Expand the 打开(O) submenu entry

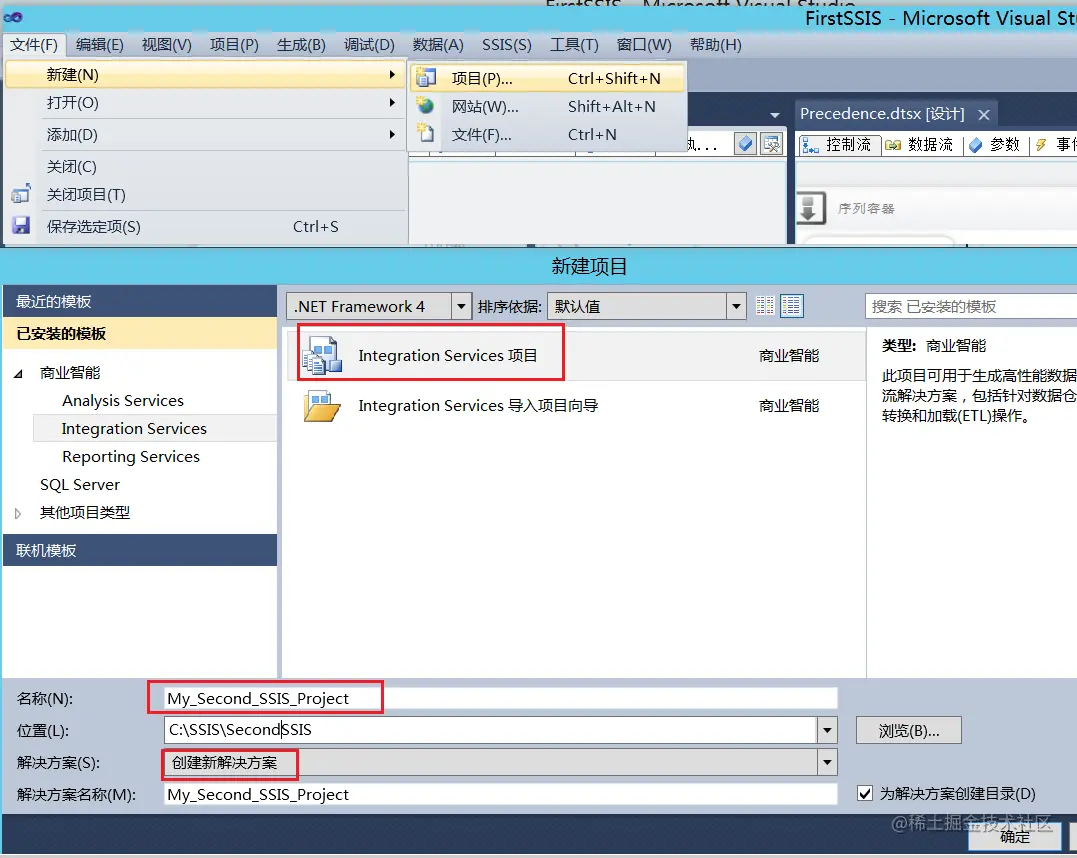205,103
